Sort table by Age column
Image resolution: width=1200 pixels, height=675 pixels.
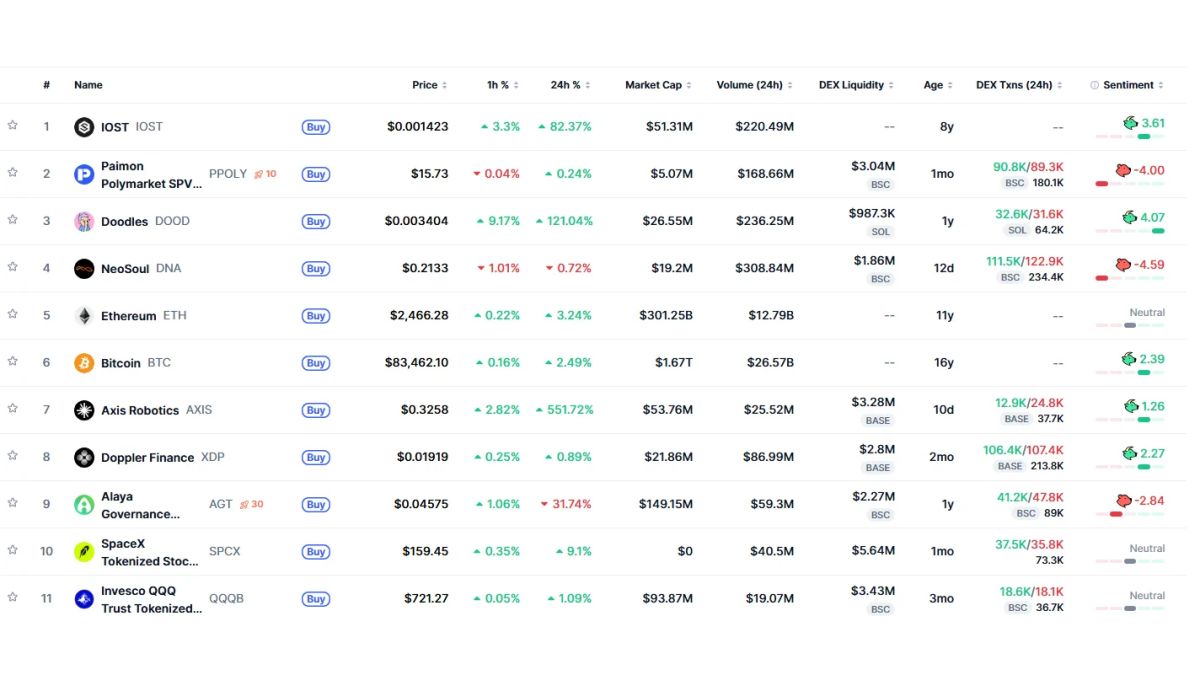pos(938,85)
